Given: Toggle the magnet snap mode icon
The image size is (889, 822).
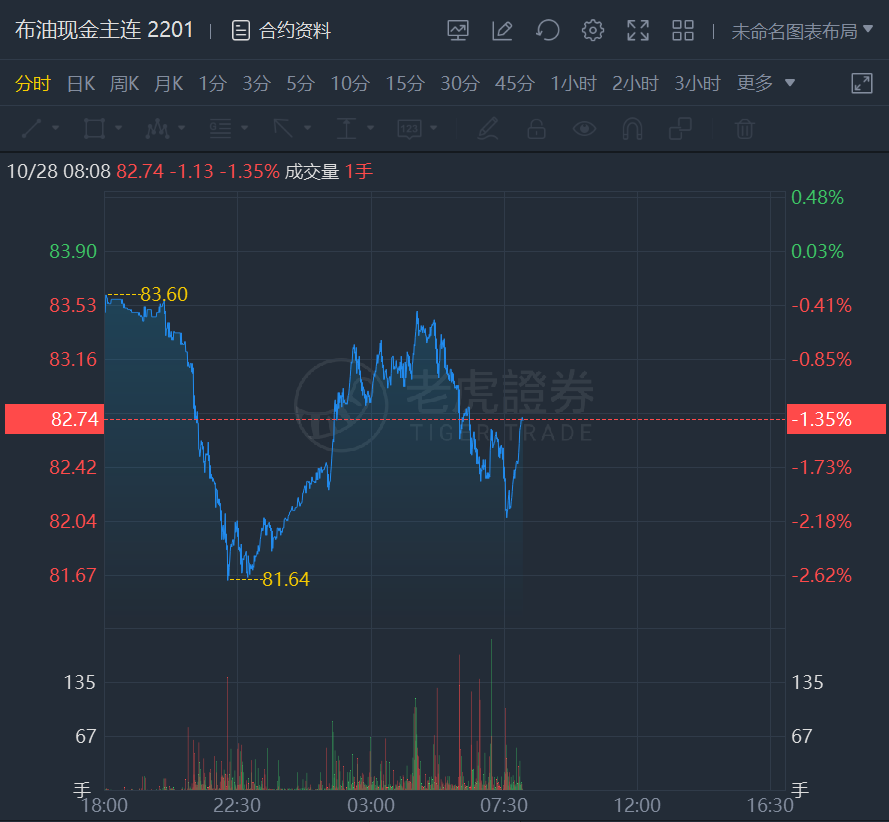Looking at the screenshot, I should point(632,128).
